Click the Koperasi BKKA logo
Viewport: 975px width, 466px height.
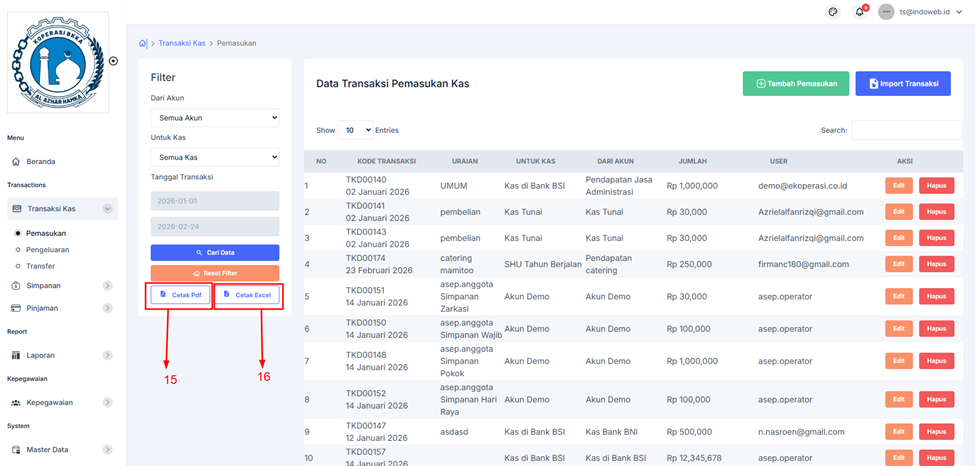pyautogui.click(x=56, y=63)
